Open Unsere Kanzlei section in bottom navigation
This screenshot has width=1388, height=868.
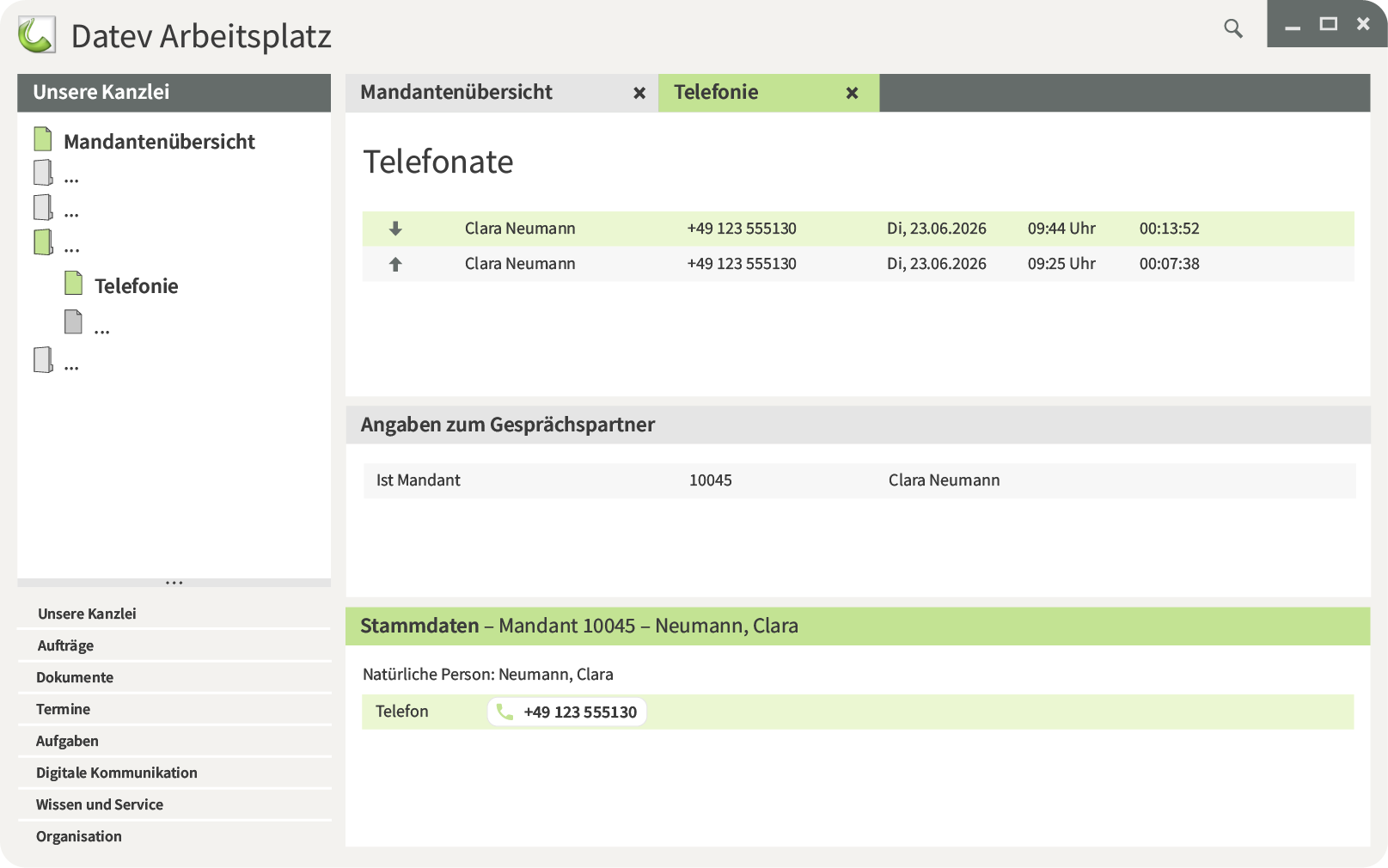87,614
